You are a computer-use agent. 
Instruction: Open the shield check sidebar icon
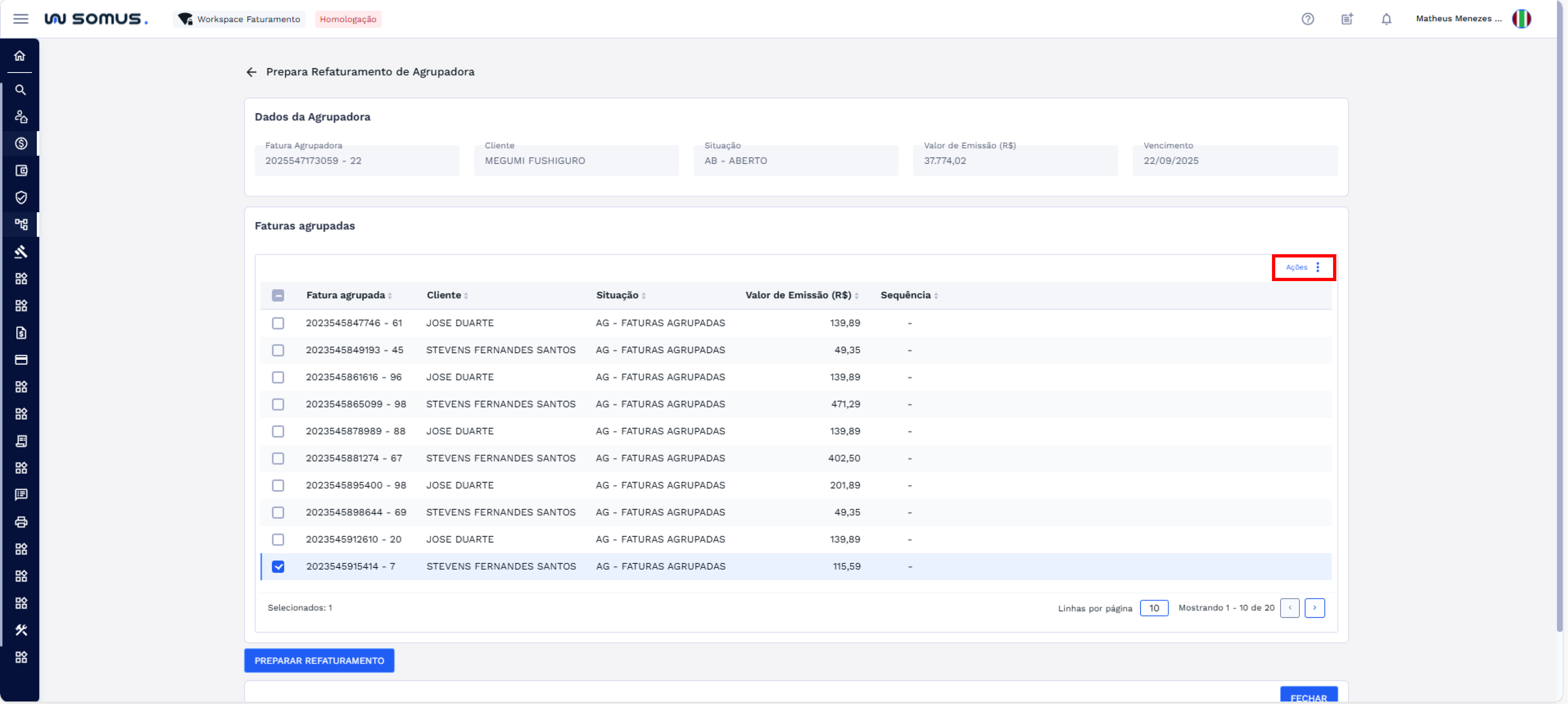click(21, 198)
